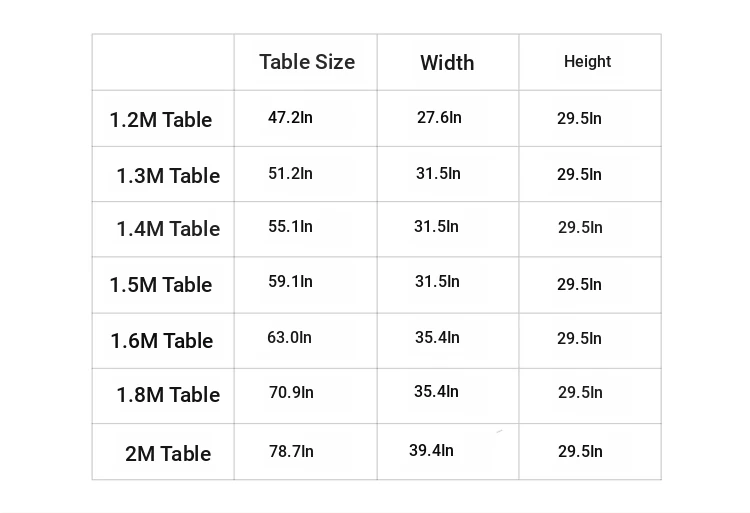Select the Width column header
Image resolution: width=750 pixels, height=513 pixels.
(x=447, y=63)
